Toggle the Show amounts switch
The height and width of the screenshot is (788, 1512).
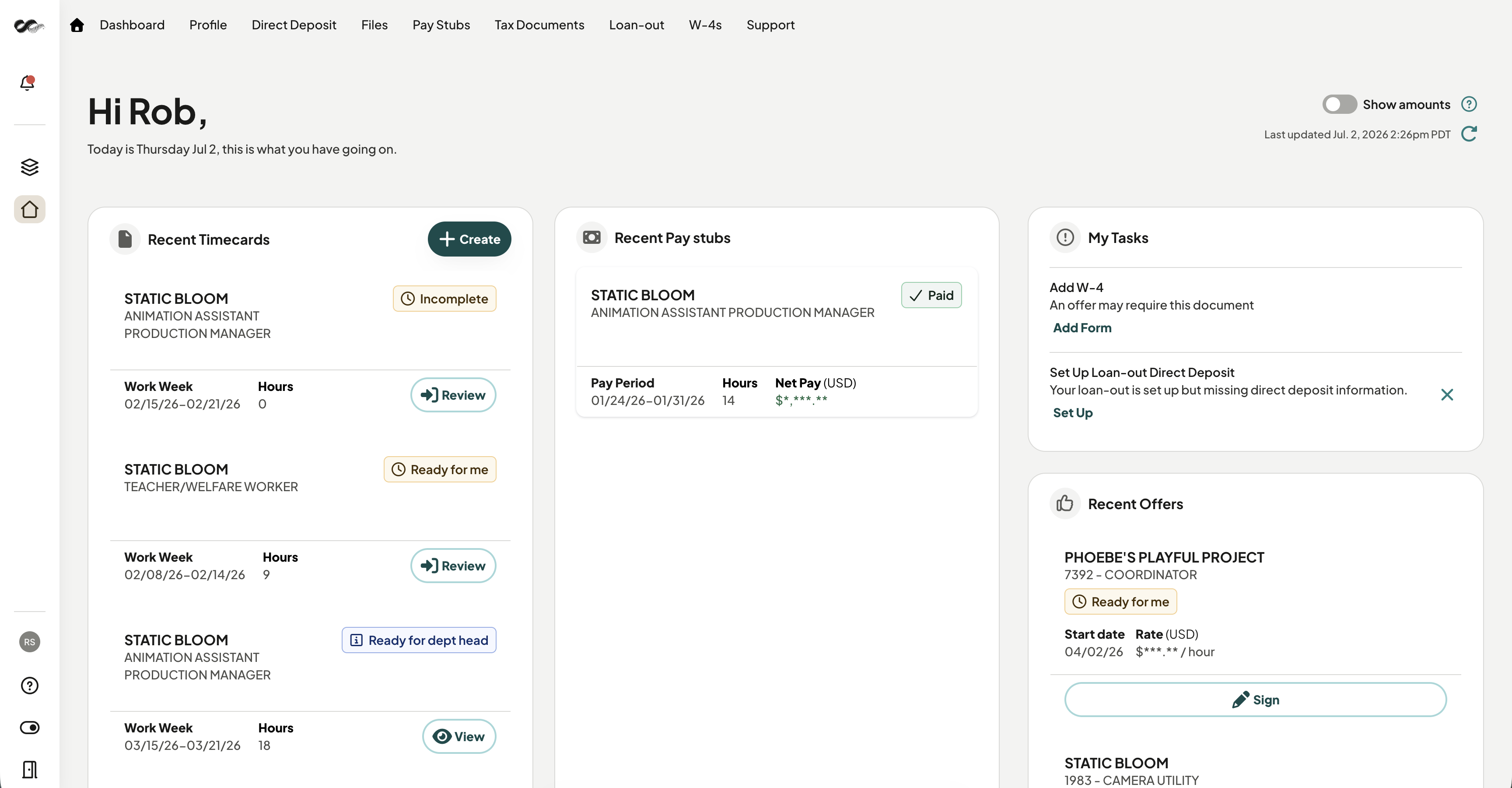[x=1339, y=105]
